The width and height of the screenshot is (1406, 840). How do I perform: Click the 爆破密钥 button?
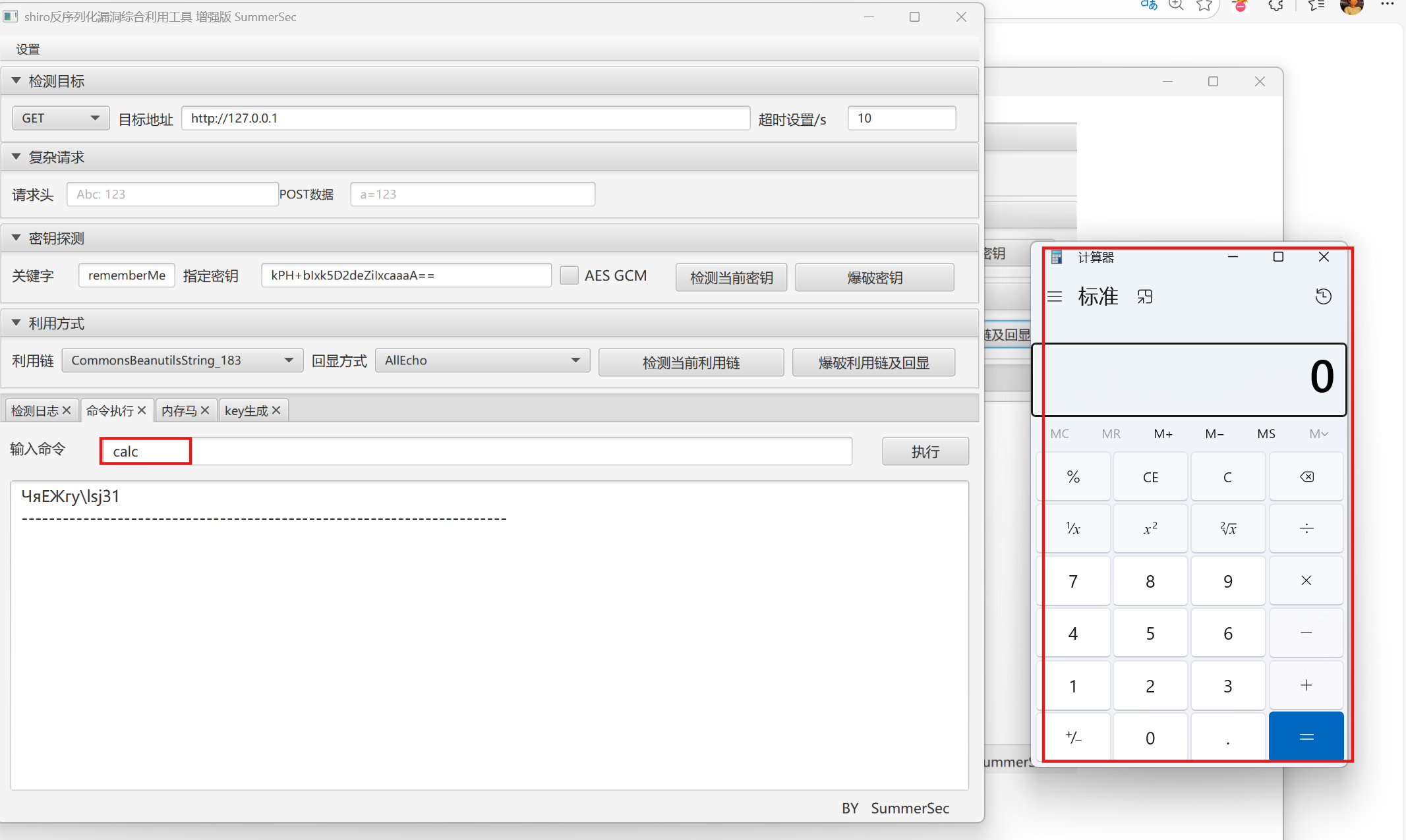click(874, 277)
